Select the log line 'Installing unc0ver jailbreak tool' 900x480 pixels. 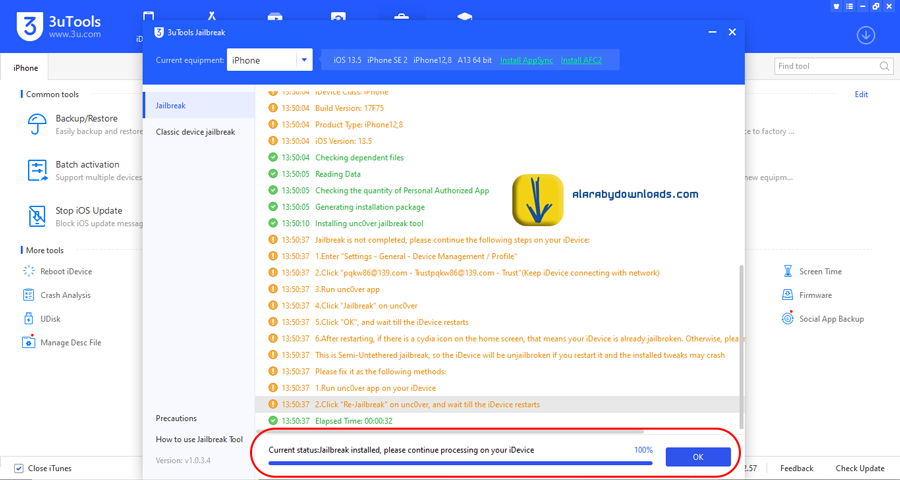click(x=369, y=223)
